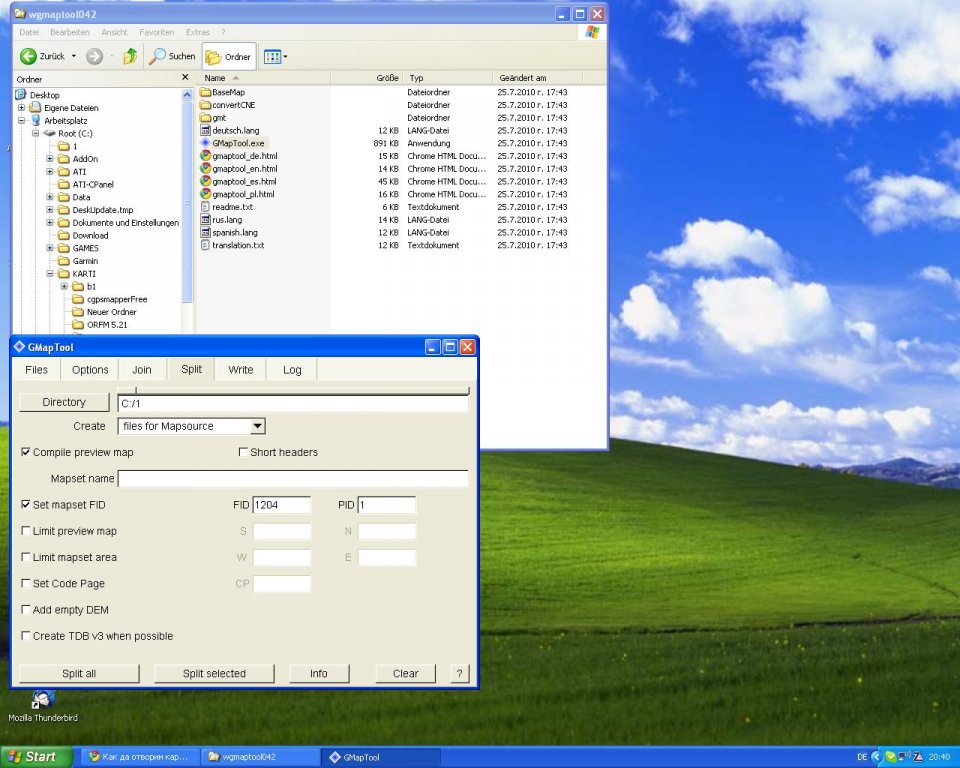
Task: Disable the Compile preview map checkbox
Action: [x=26, y=452]
